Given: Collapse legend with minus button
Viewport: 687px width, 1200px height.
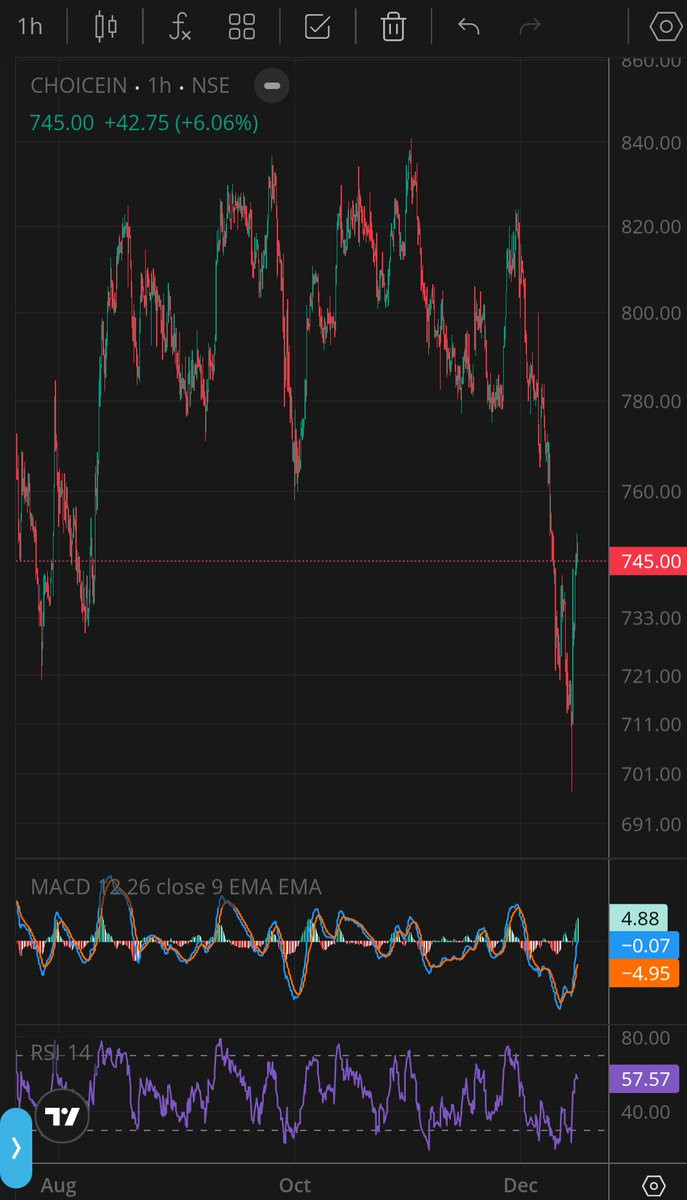Looking at the screenshot, I should tap(271, 85).
